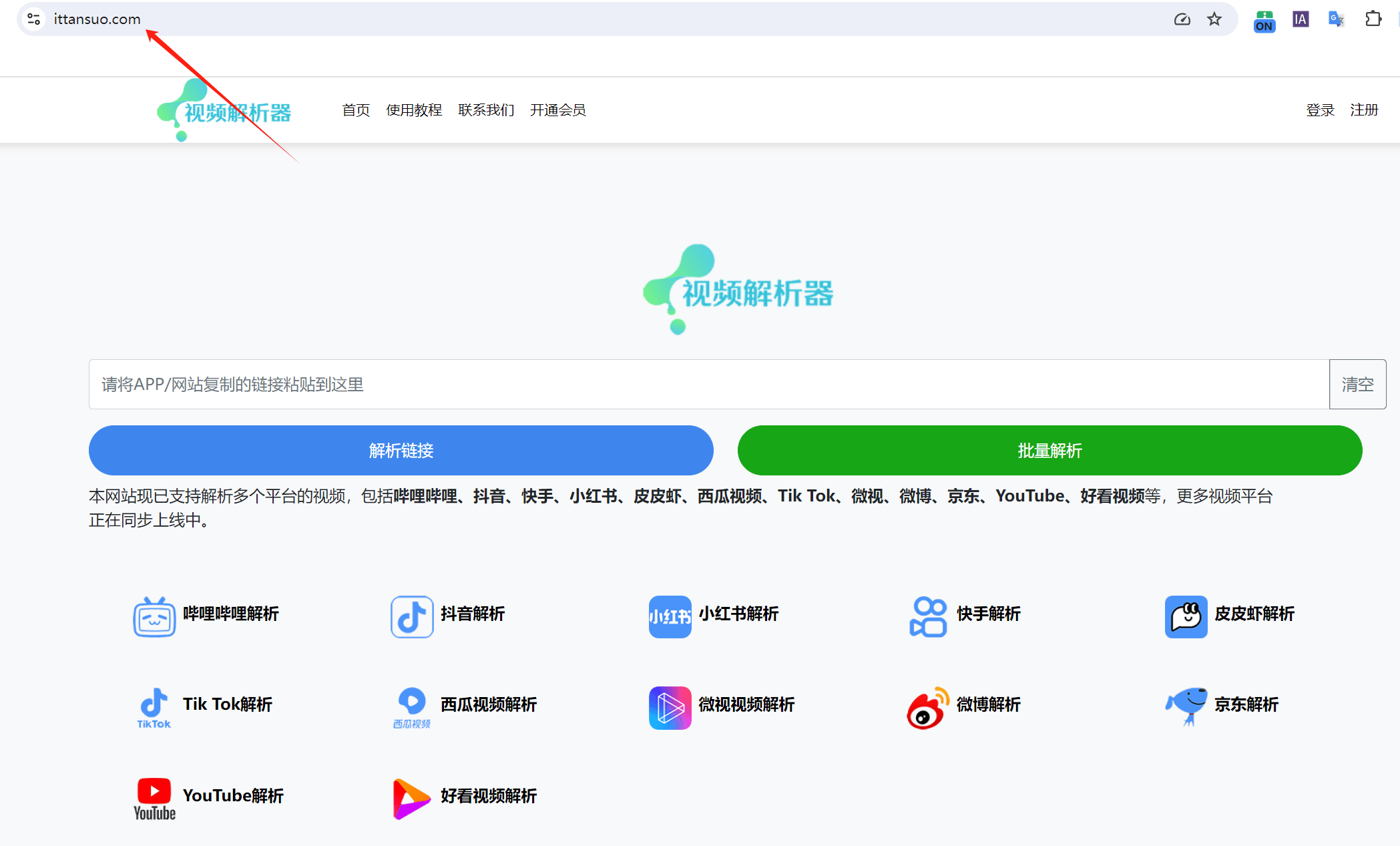1400x846 pixels.
Task: Click the Bilibili TV icon
Action: (x=154, y=616)
